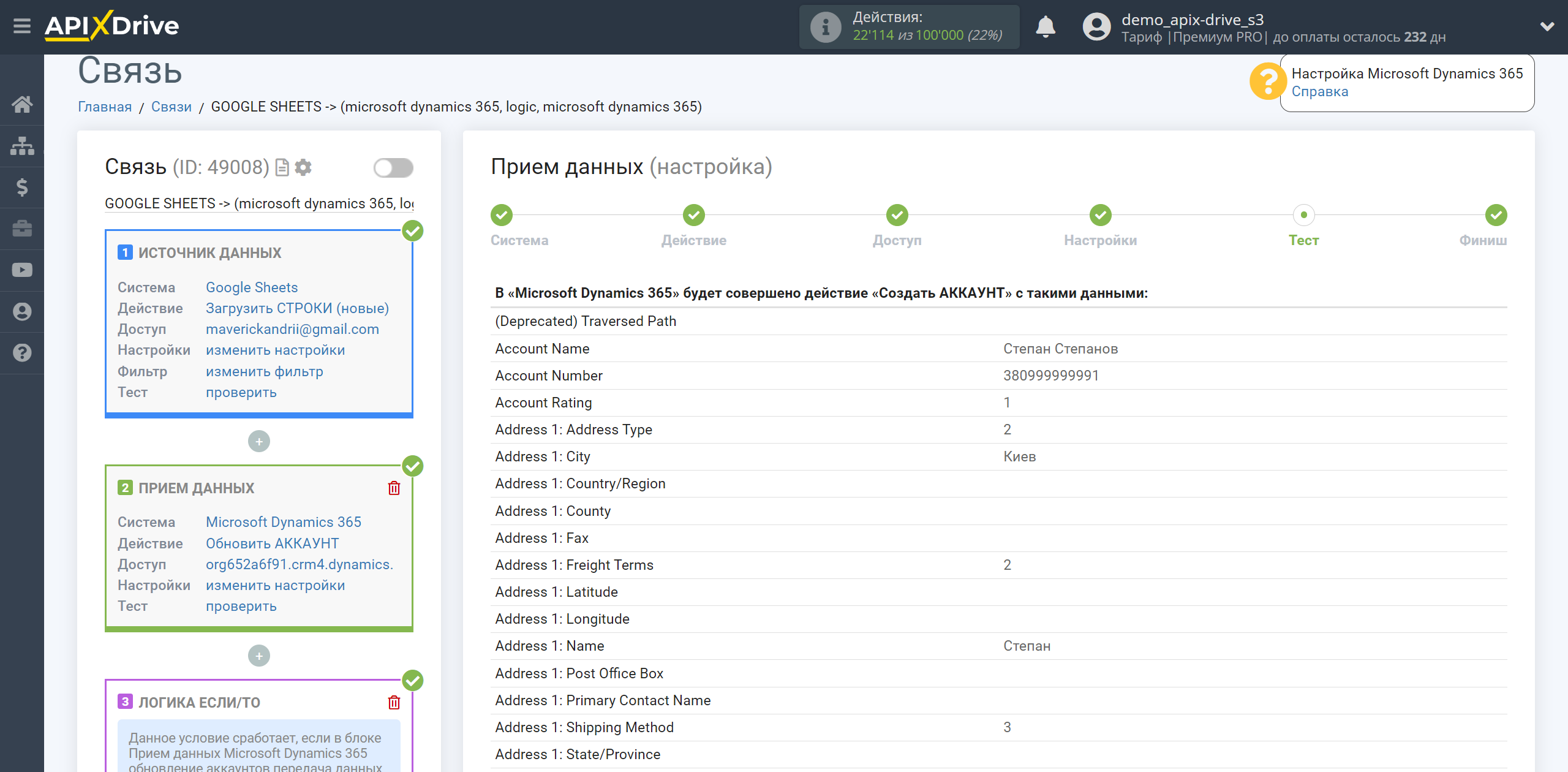Toggle the connection on/off switch
The height and width of the screenshot is (772, 1568).
pos(393,168)
